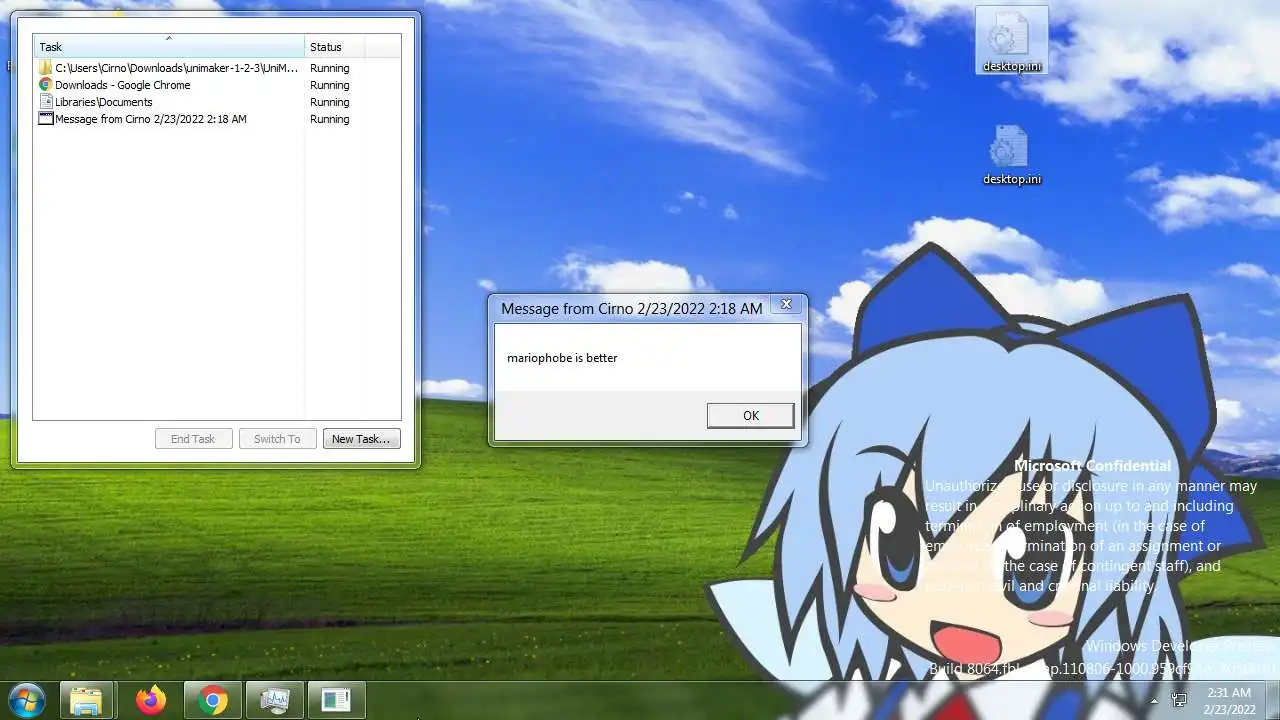Click the Switch To button
This screenshot has width=1280, height=720.
tap(277, 439)
